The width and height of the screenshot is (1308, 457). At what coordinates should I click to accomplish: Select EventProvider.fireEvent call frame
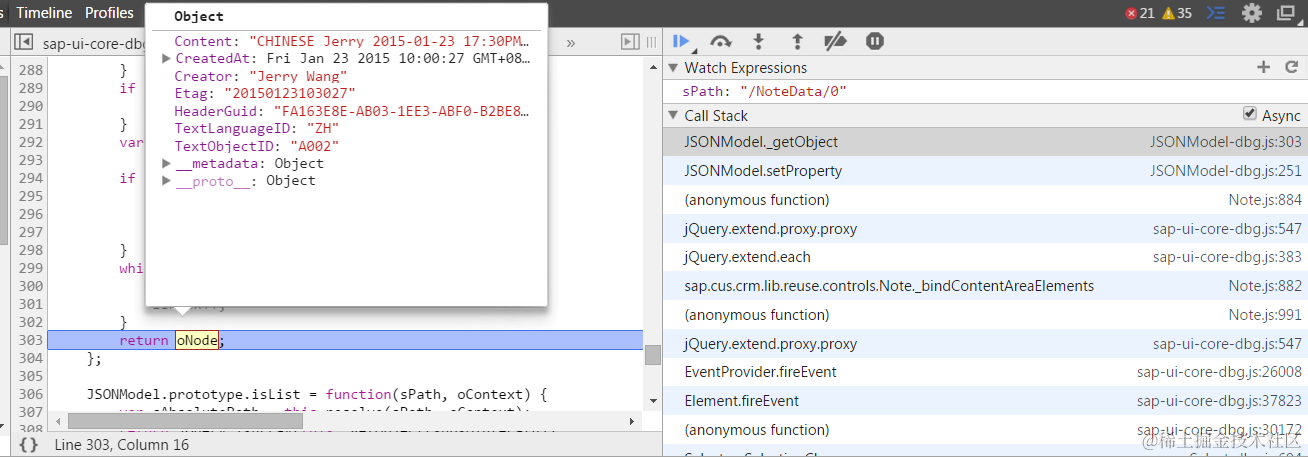pos(985,372)
